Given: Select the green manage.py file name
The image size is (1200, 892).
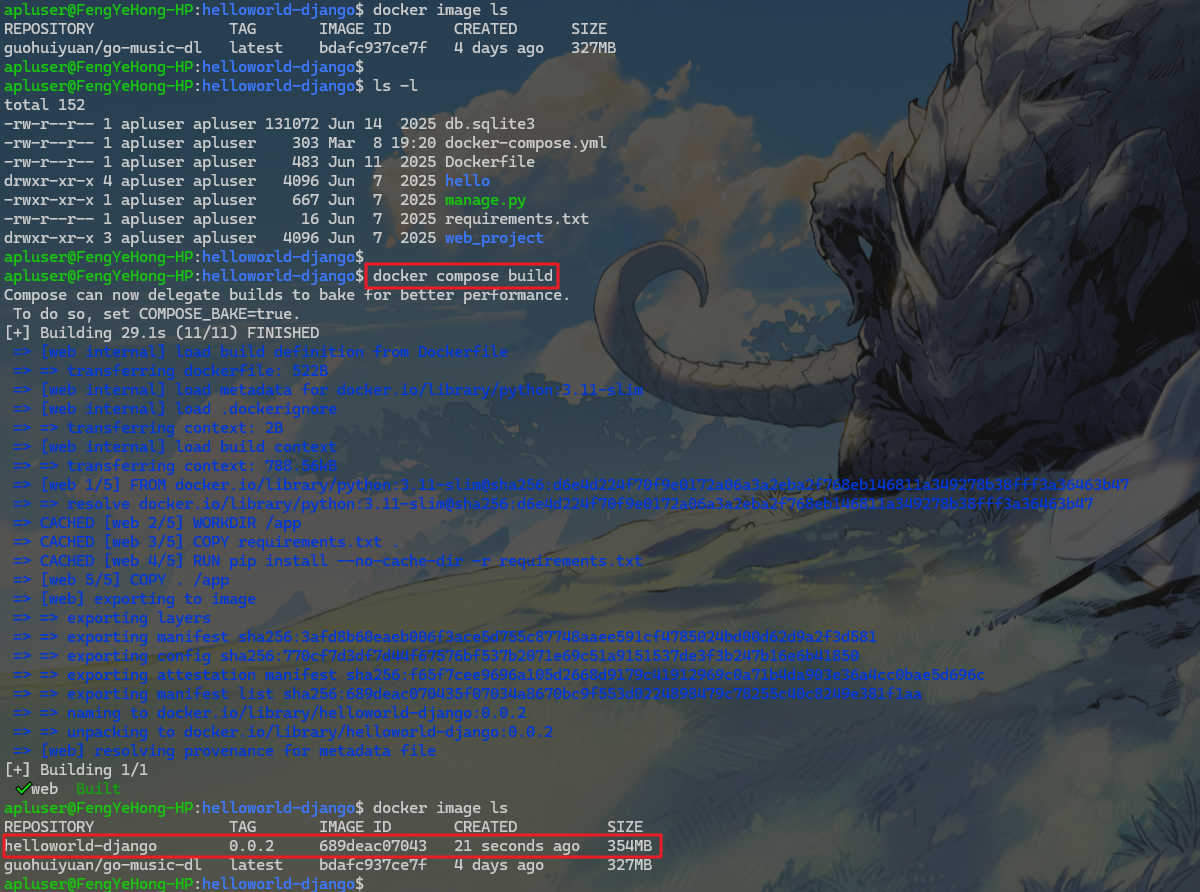Looking at the screenshot, I should point(485,200).
